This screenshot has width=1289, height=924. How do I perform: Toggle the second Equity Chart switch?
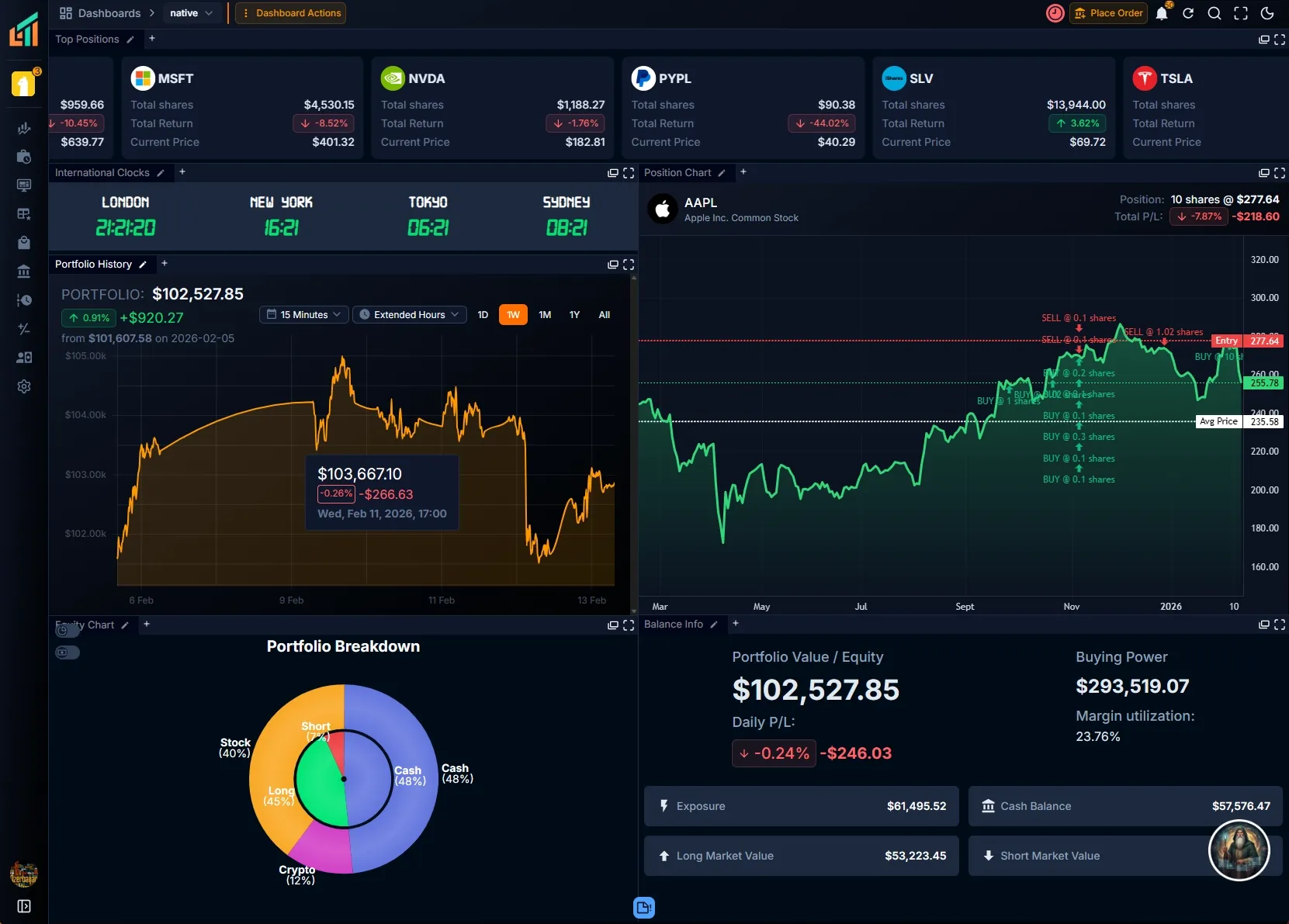[x=68, y=652]
